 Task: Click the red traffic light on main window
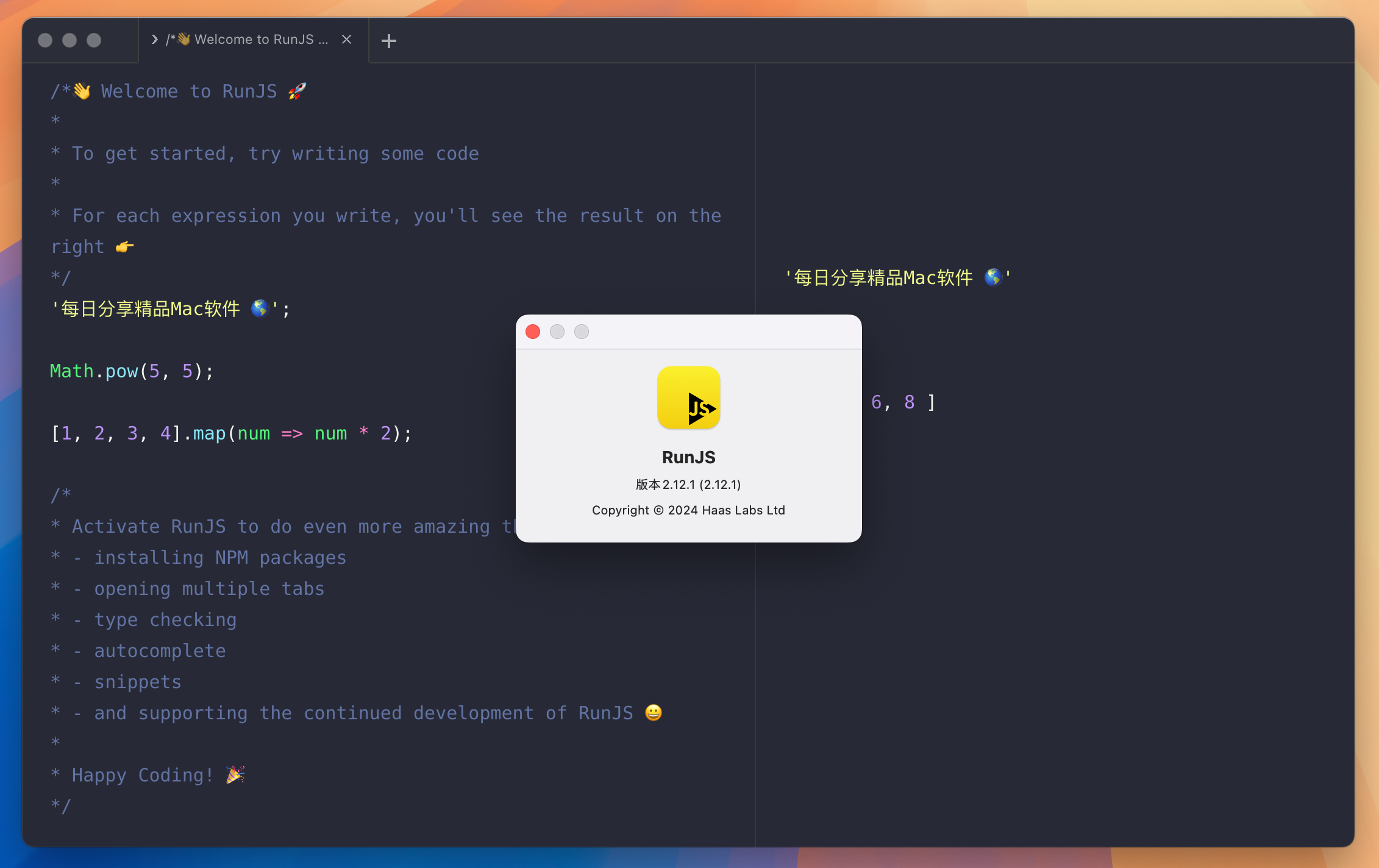pos(45,39)
